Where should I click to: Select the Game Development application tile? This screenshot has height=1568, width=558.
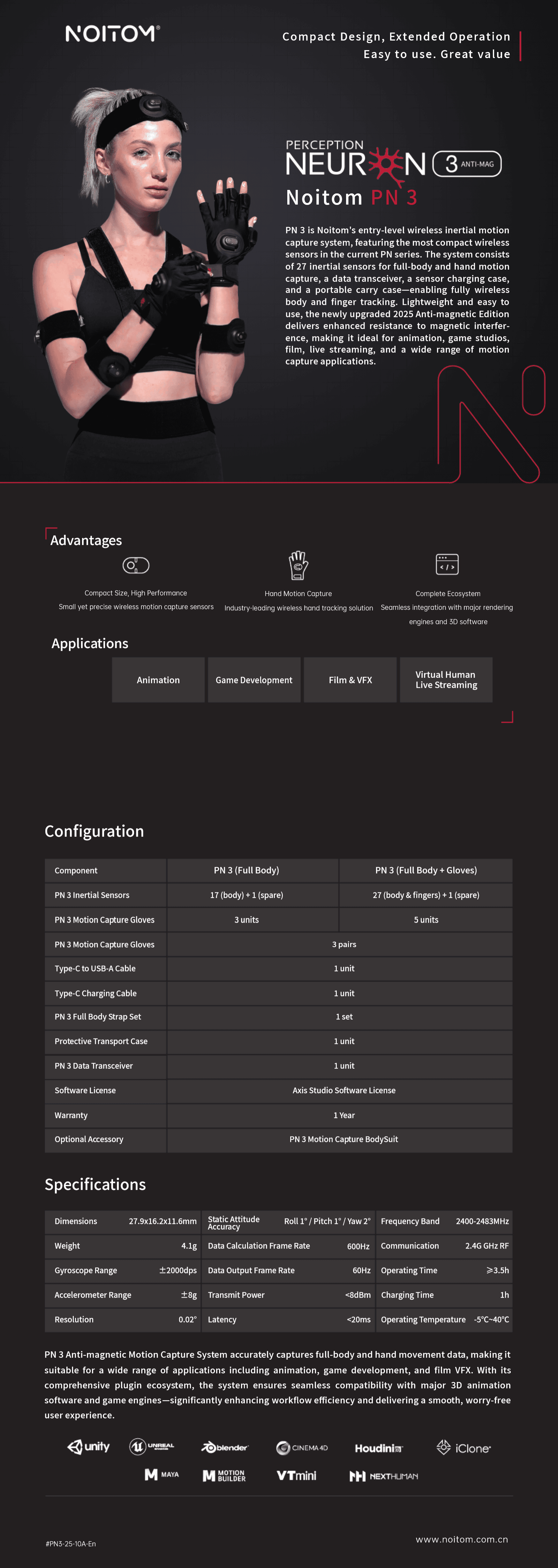tap(254, 680)
